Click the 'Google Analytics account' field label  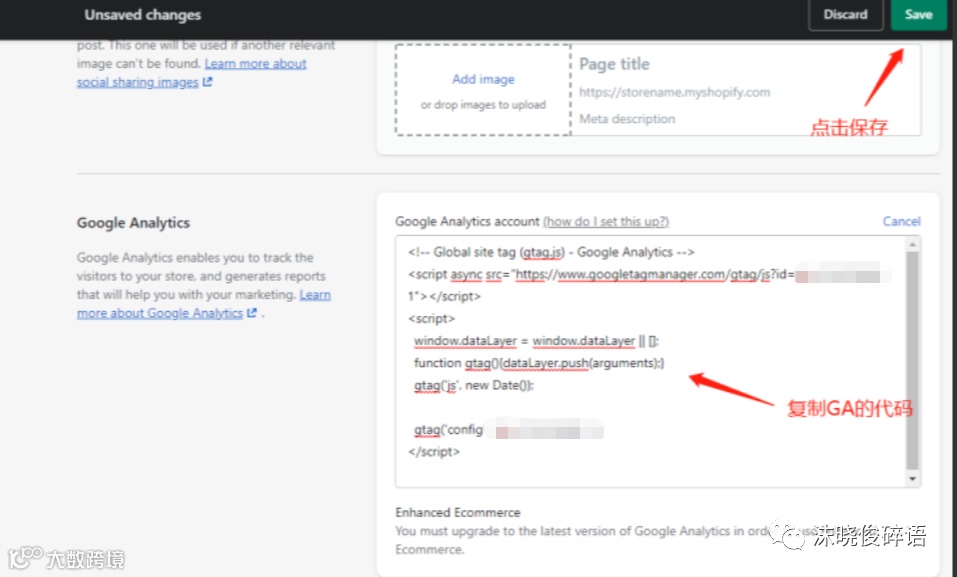click(x=468, y=222)
